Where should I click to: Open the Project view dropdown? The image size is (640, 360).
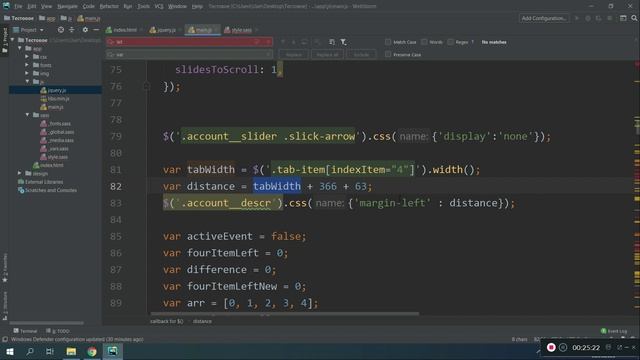click(x=29, y=30)
